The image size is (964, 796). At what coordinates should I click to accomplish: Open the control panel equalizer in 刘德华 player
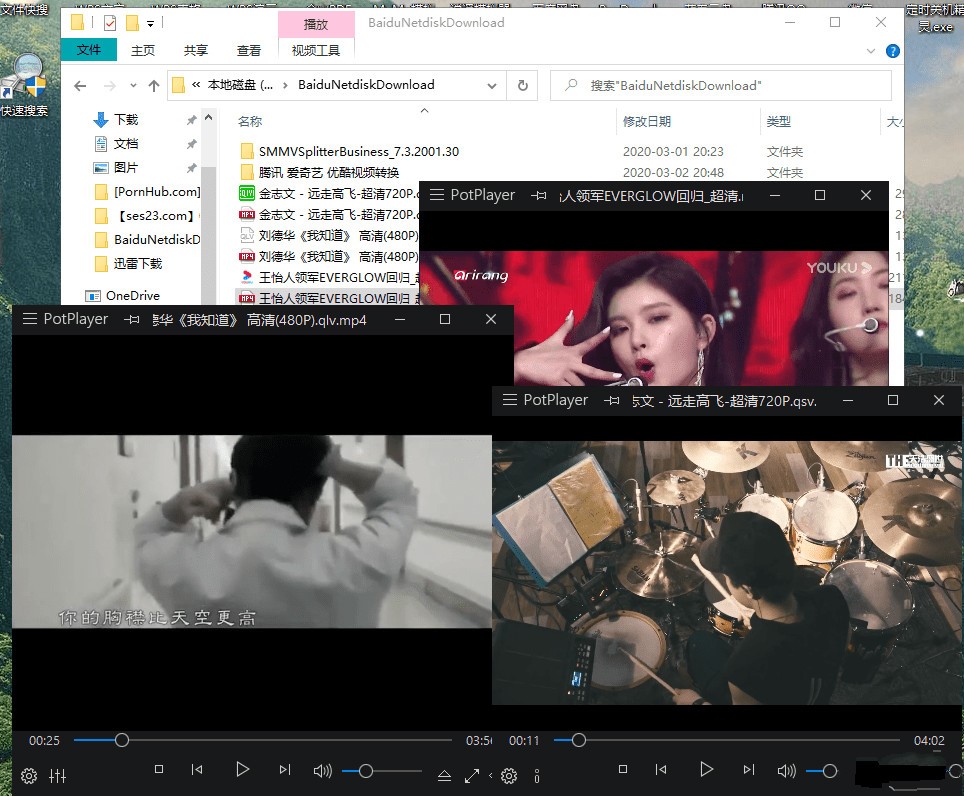pyautogui.click(x=57, y=776)
